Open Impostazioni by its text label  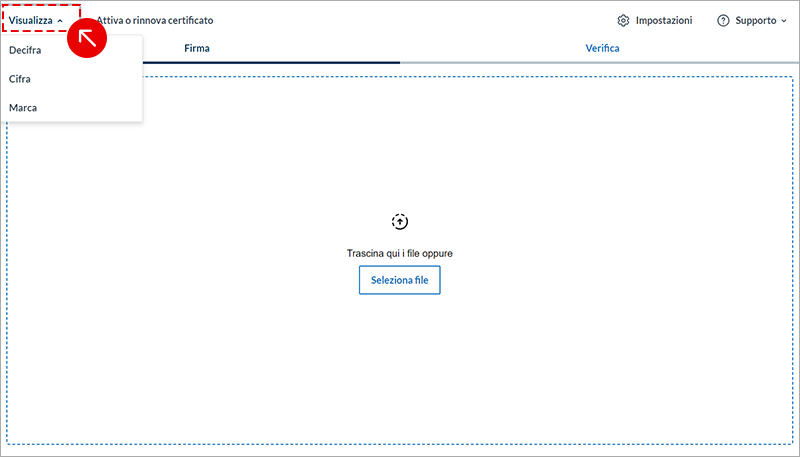tap(664, 20)
